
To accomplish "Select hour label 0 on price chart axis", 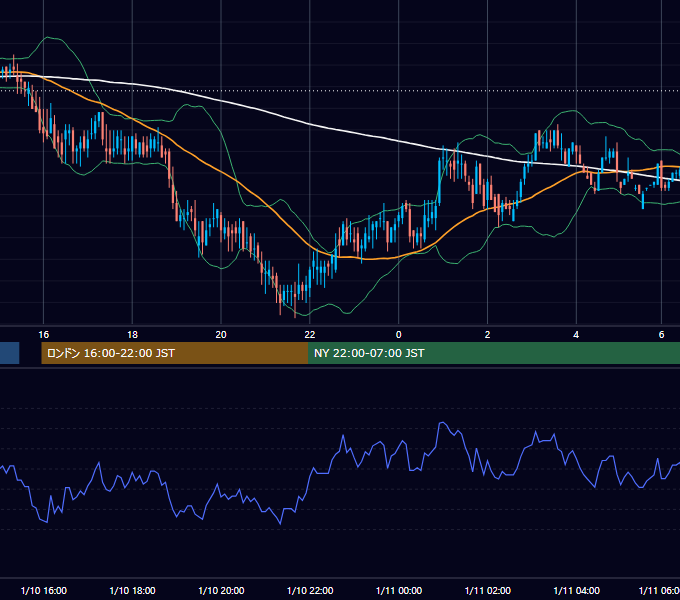I will click(x=399, y=335).
